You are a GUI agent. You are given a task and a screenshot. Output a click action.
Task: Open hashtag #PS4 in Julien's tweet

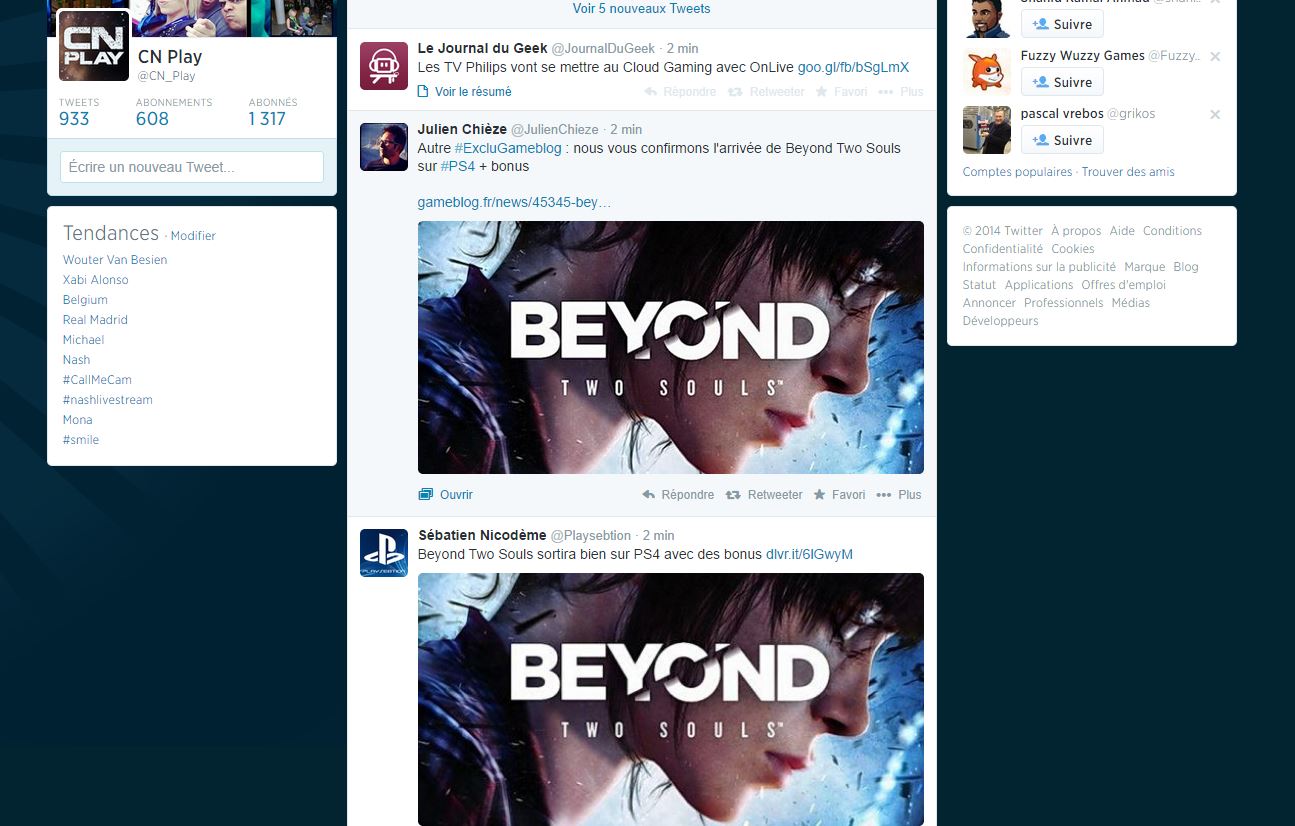click(458, 167)
